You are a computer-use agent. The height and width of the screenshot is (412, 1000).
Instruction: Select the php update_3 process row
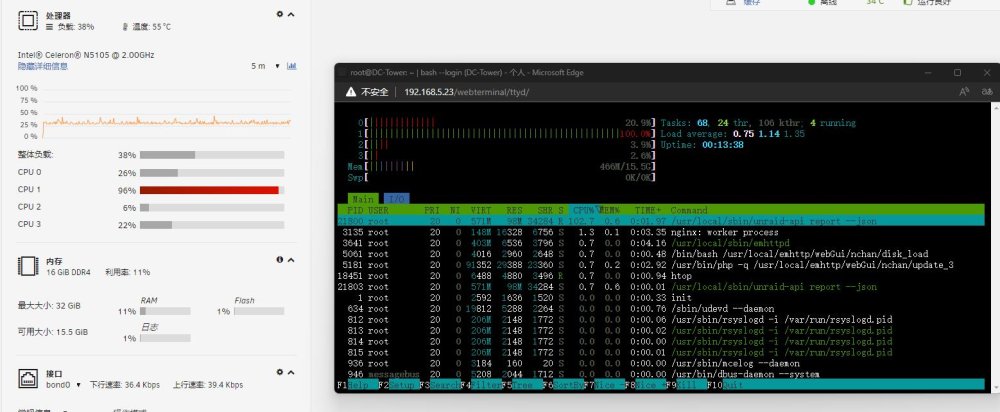coord(661,265)
